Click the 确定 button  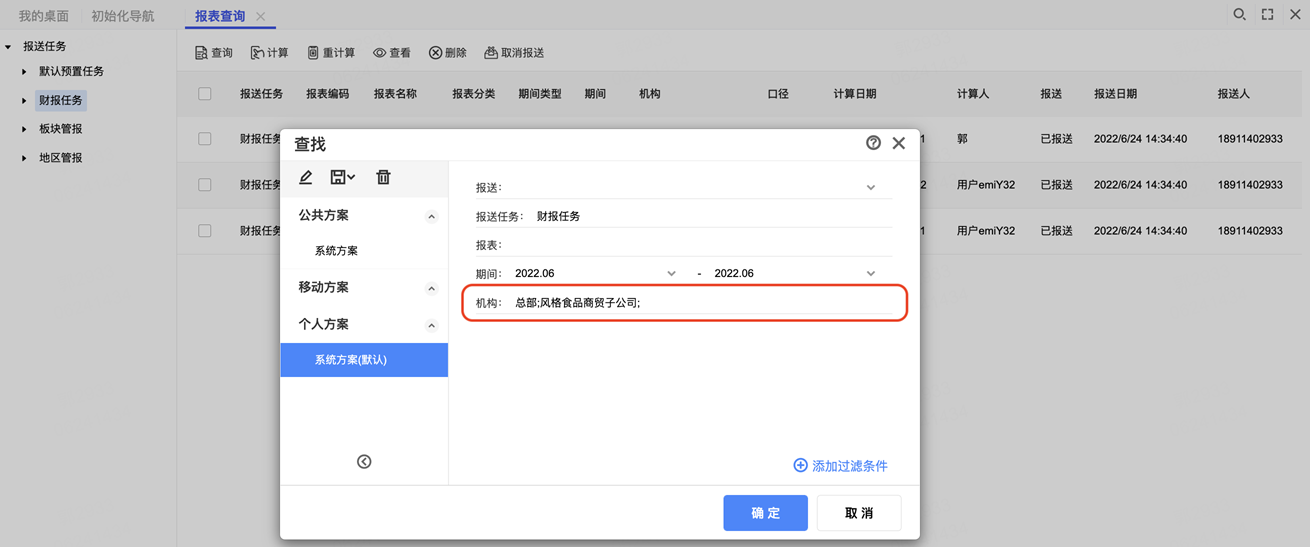pyautogui.click(x=765, y=513)
